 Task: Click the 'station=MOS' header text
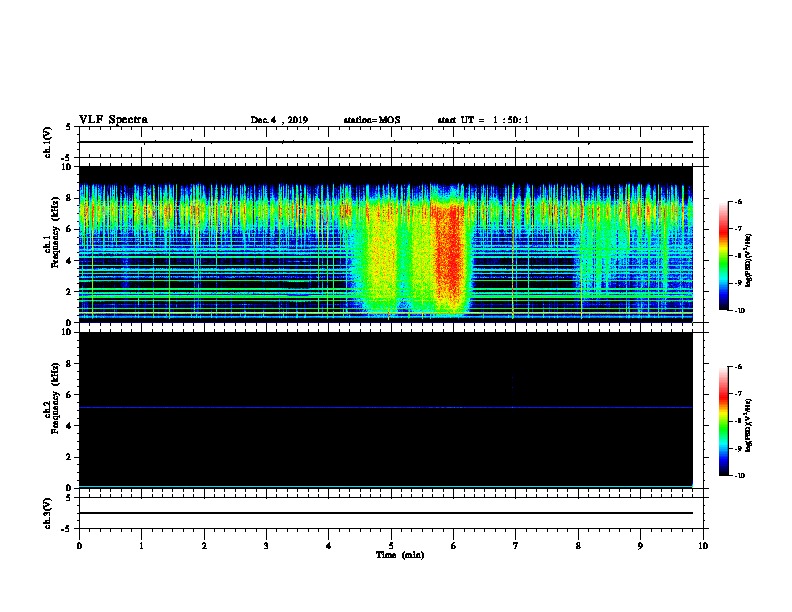(x=372, y=120)
